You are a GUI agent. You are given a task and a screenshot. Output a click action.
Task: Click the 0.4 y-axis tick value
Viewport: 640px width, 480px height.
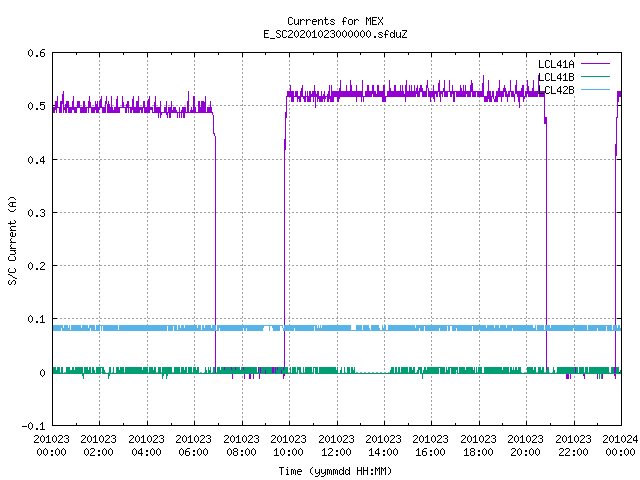(x=36, y=160)
